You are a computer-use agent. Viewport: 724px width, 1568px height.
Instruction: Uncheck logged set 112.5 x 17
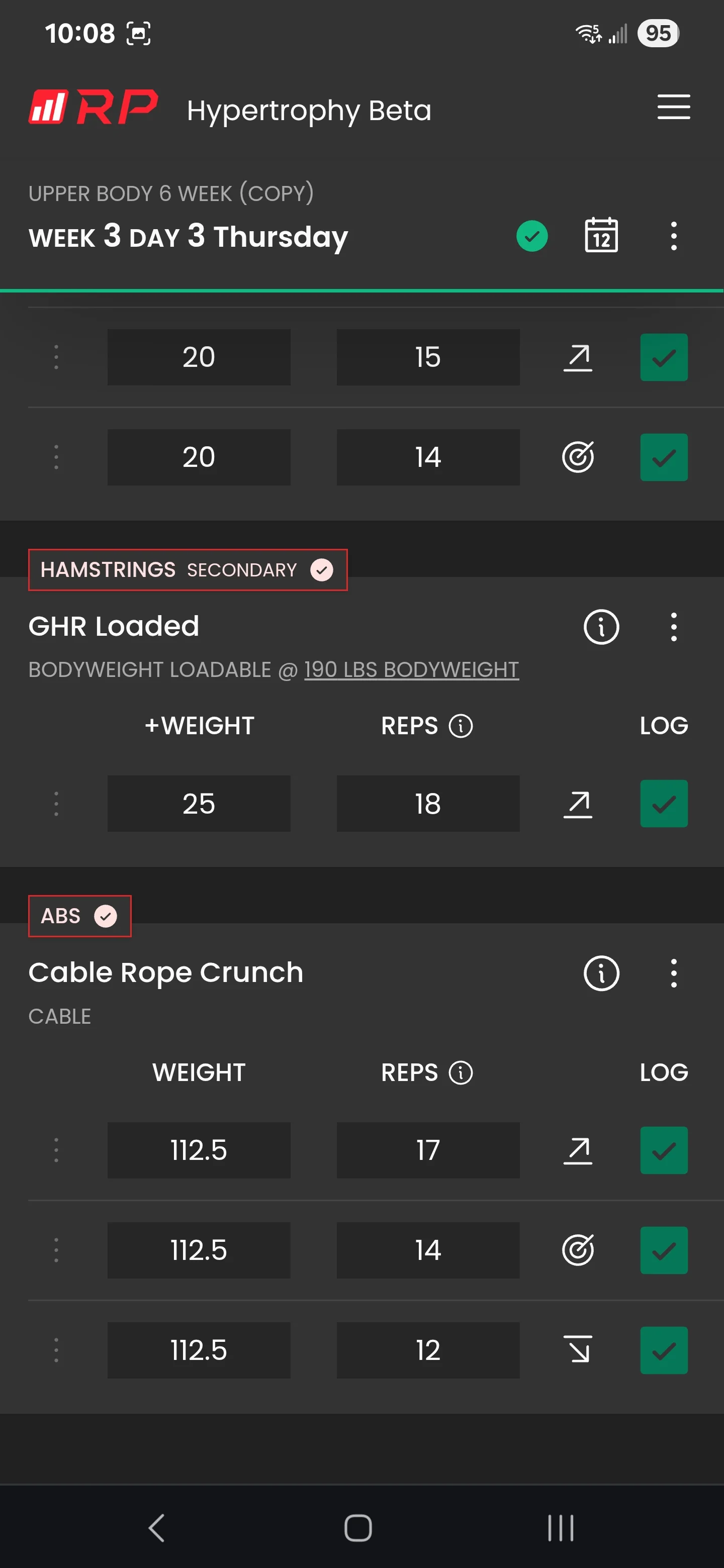click(x=664, y=1150)
